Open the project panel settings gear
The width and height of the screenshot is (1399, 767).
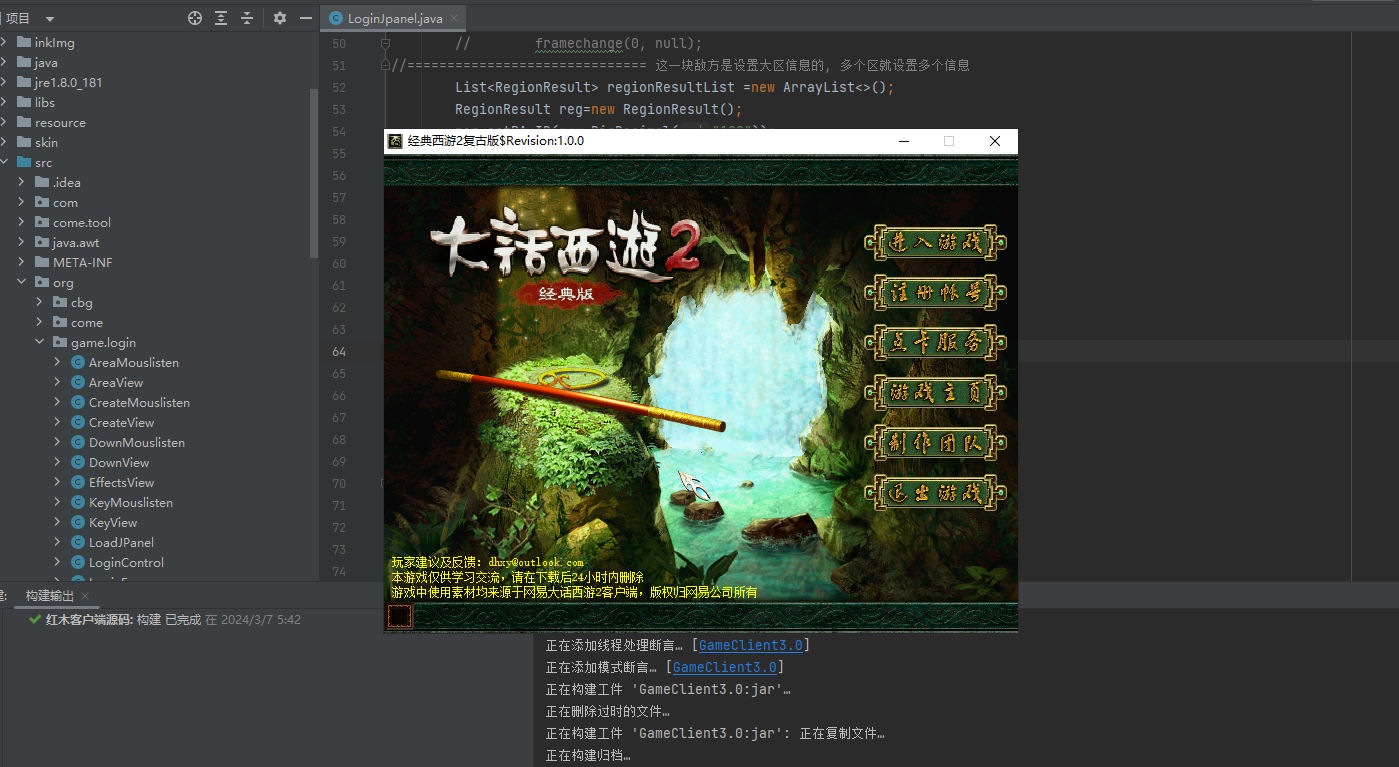point(280,17)
